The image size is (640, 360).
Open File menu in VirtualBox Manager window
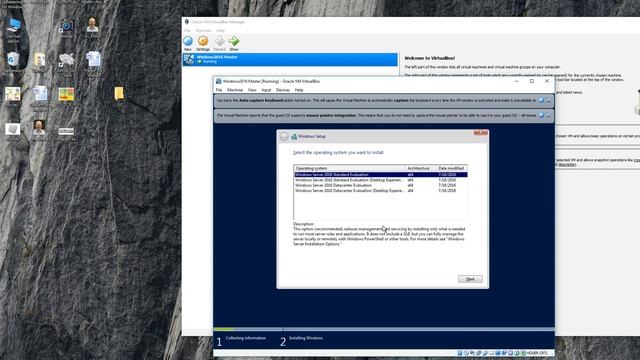[x=187, y=31]
